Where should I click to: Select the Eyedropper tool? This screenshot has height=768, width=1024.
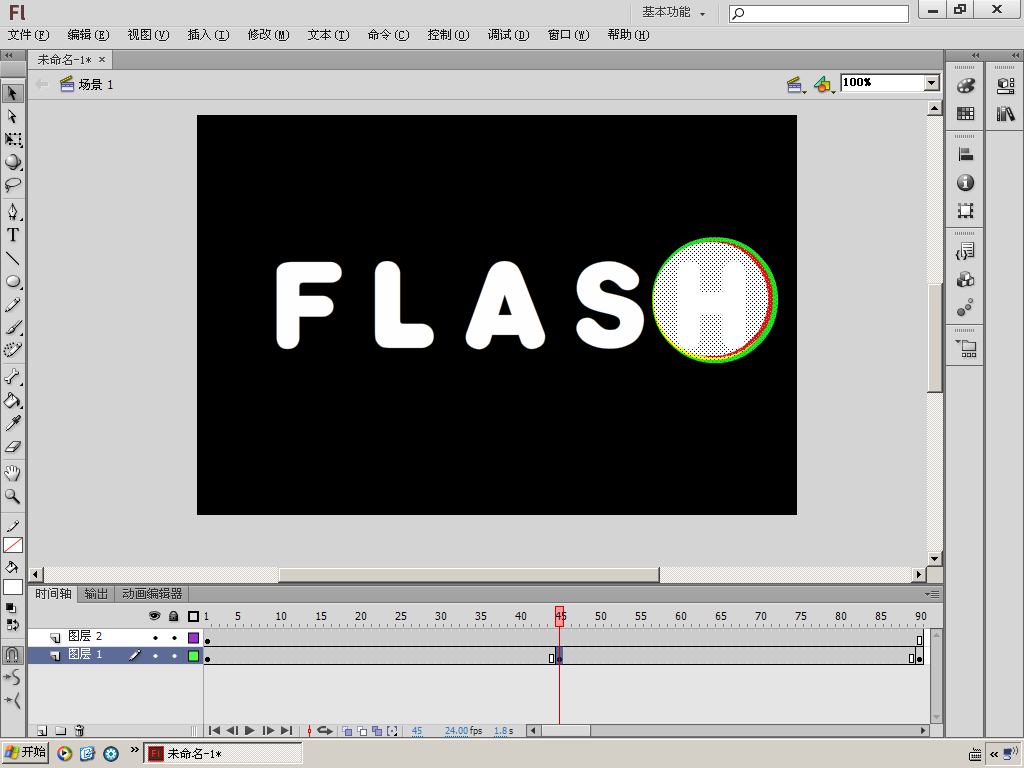pos(12,423)
